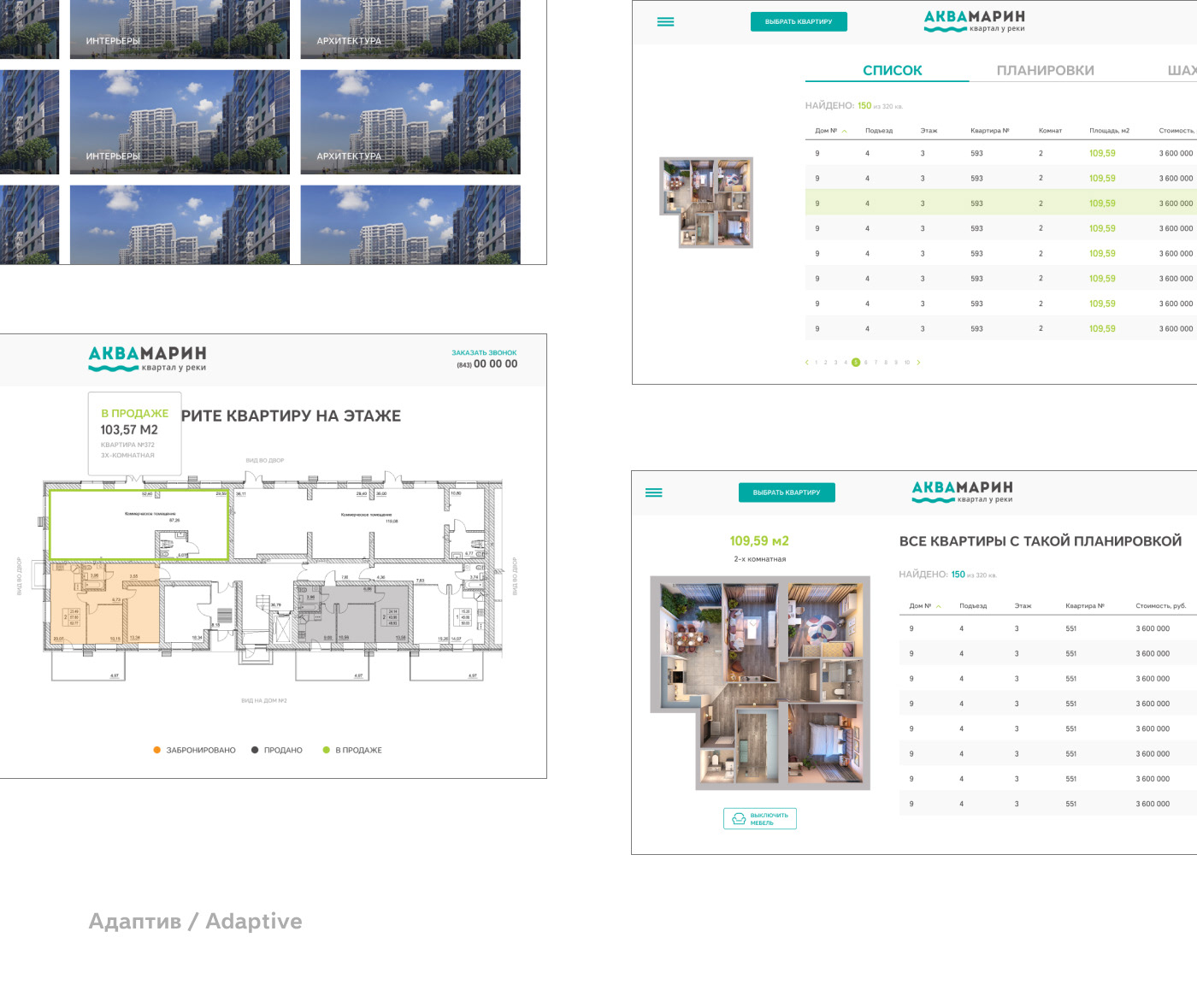Switch to the ПЛАНИРОВКИ tab
The image size is (1197, 1008).
(1045, 70)
